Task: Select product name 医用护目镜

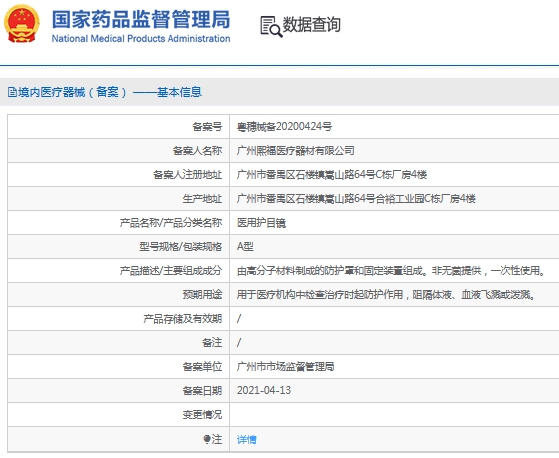Action: tap(261, 222)
